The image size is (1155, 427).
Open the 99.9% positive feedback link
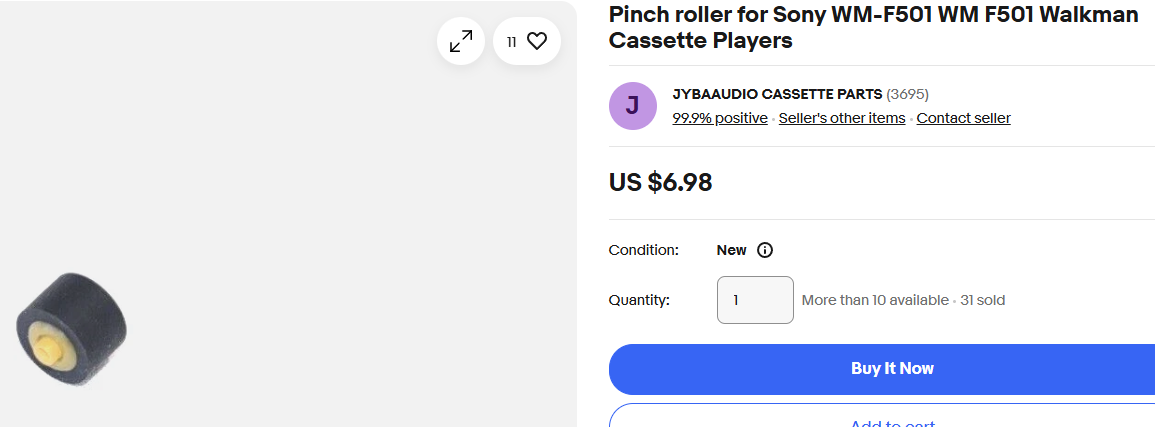[x=720, y=118]
